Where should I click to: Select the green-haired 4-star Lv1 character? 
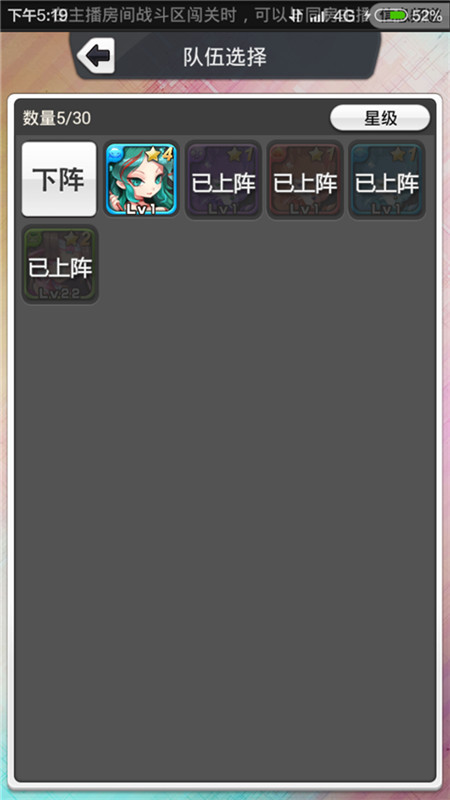click(141, 179)
